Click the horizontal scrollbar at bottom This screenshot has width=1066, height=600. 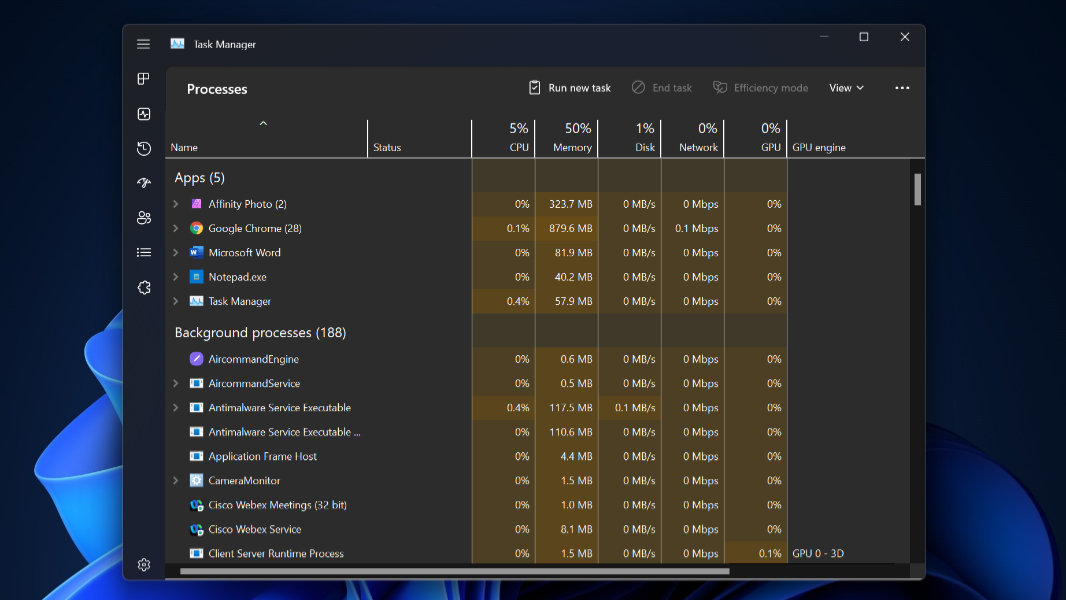click(x=454, y=572)
